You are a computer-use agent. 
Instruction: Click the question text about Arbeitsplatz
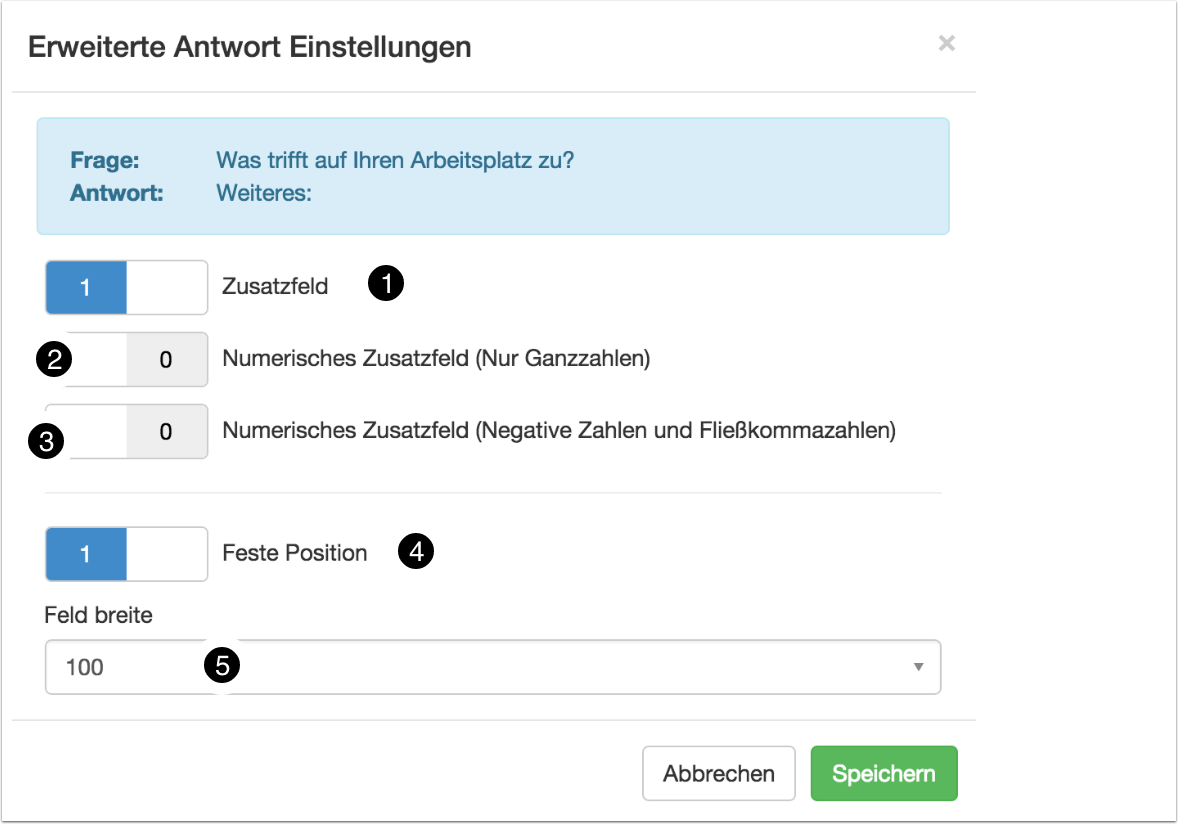(395, 160)
